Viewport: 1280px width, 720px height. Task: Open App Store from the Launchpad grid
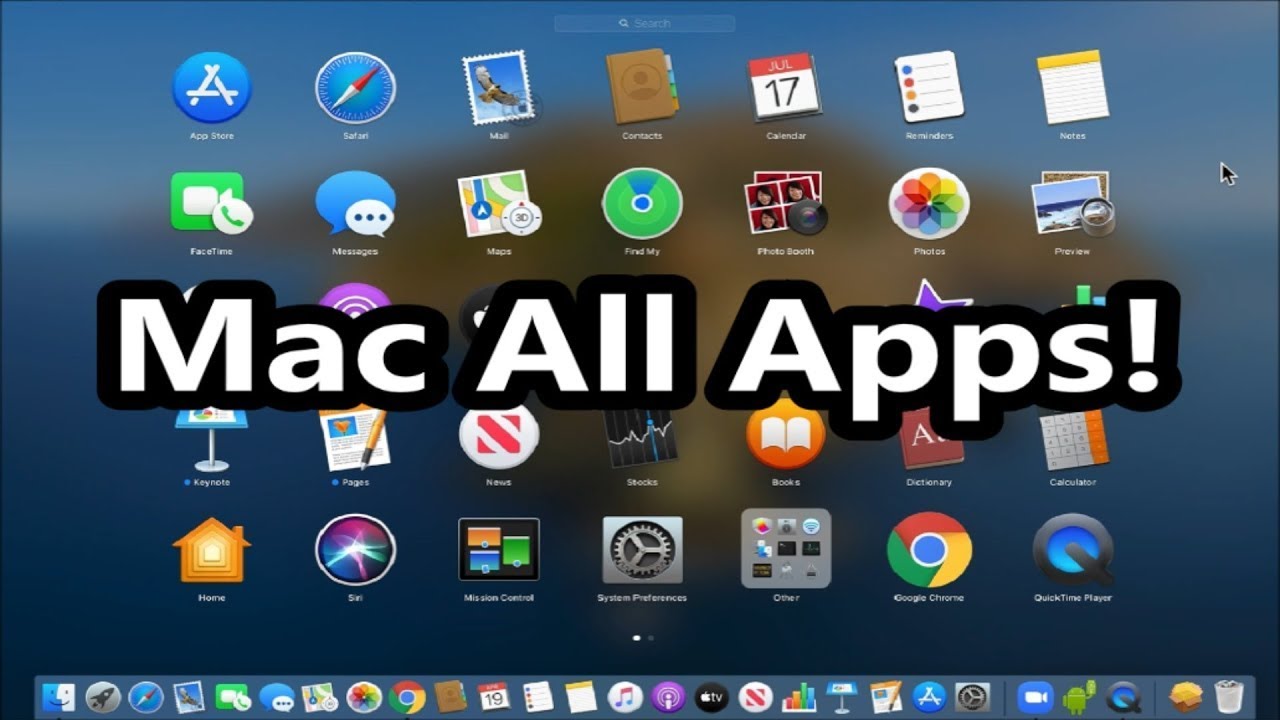[212, 88]
